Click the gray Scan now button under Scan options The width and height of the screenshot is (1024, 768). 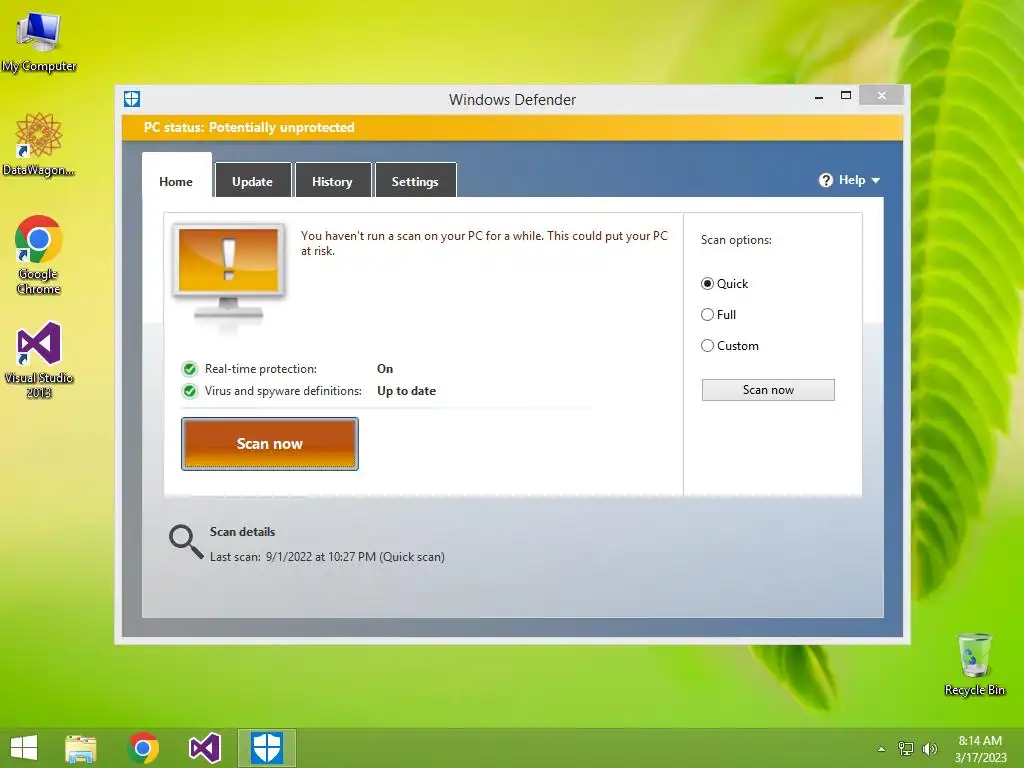[768, 390]
